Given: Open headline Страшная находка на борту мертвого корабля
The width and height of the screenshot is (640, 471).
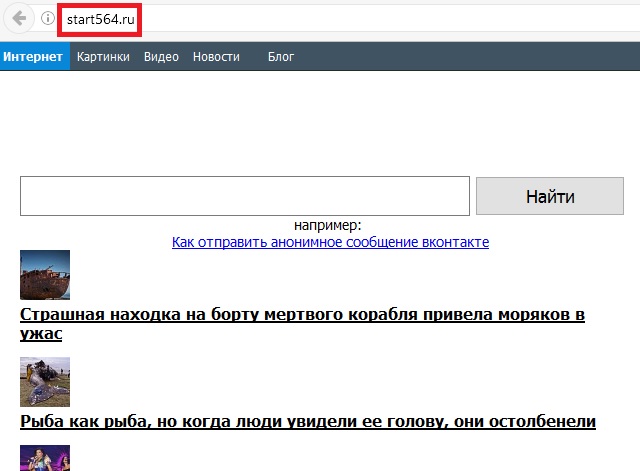Looking at the screenshot, I should point(302,324).
